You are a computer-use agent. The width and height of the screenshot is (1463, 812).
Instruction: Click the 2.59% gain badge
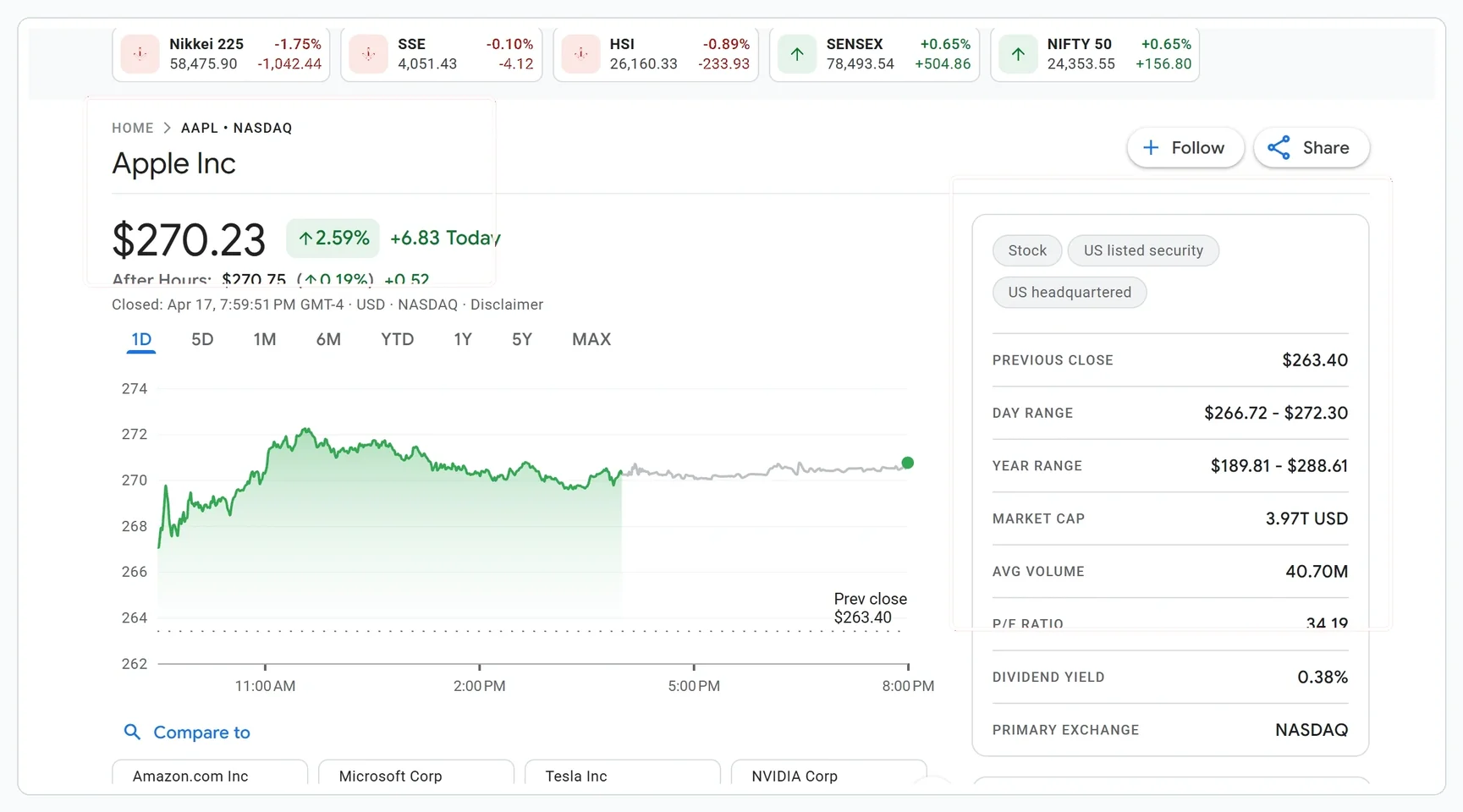333,239
